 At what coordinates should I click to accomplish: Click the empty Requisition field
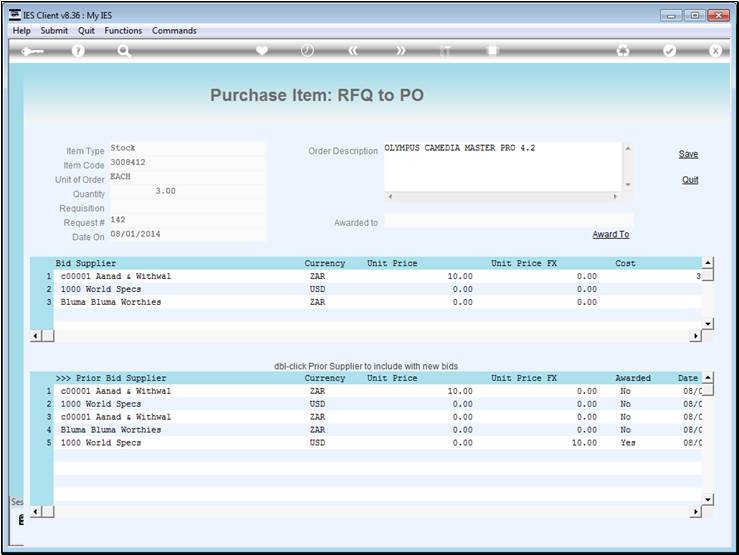coord(188,205)
